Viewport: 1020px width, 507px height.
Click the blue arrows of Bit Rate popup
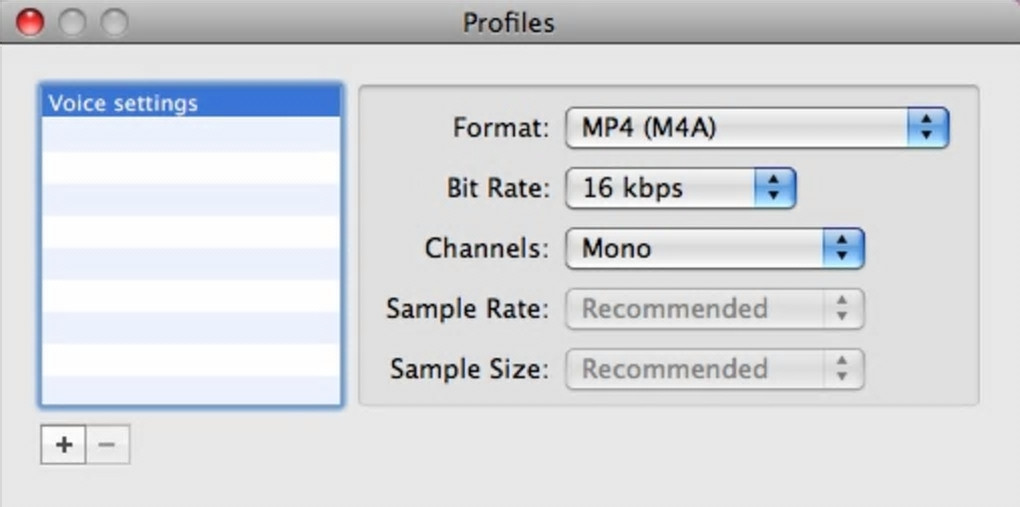click(x=773, y=188)
